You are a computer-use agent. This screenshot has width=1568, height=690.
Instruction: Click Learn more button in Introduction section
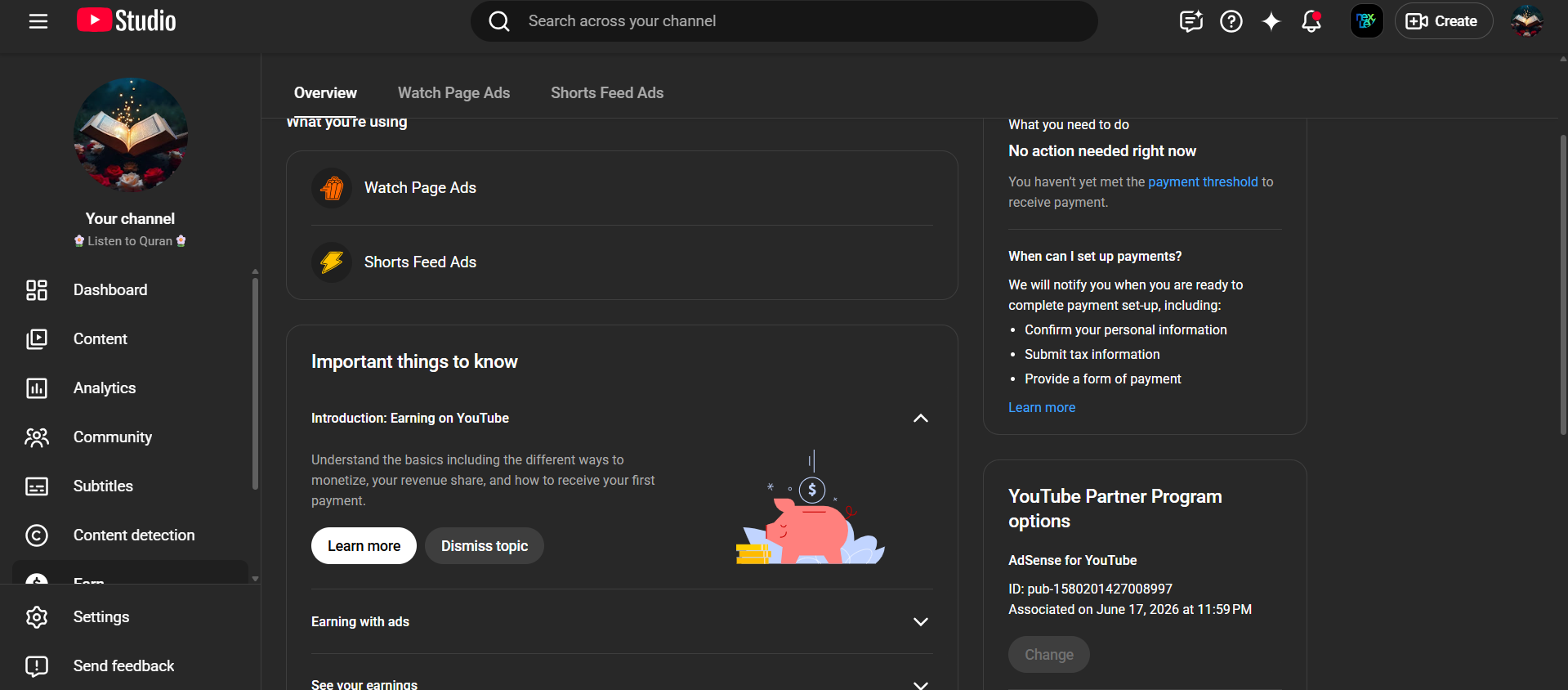(364, 546)
